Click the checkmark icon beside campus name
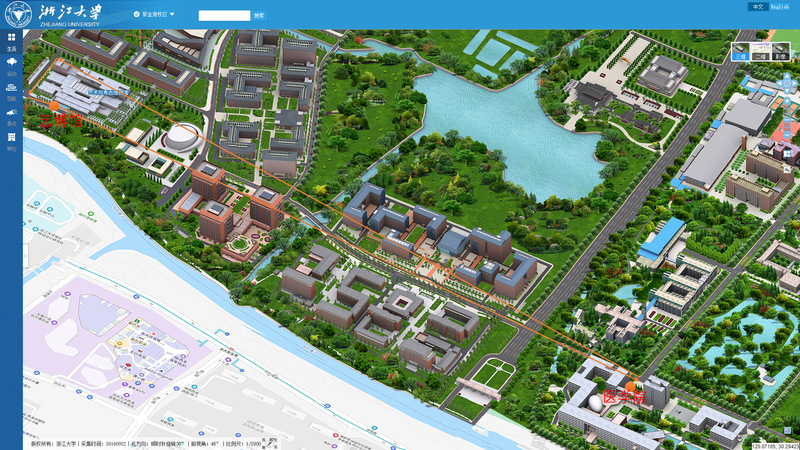Image resolution: width=800 pixels, height=450 pixels. [x=137, y=15]
